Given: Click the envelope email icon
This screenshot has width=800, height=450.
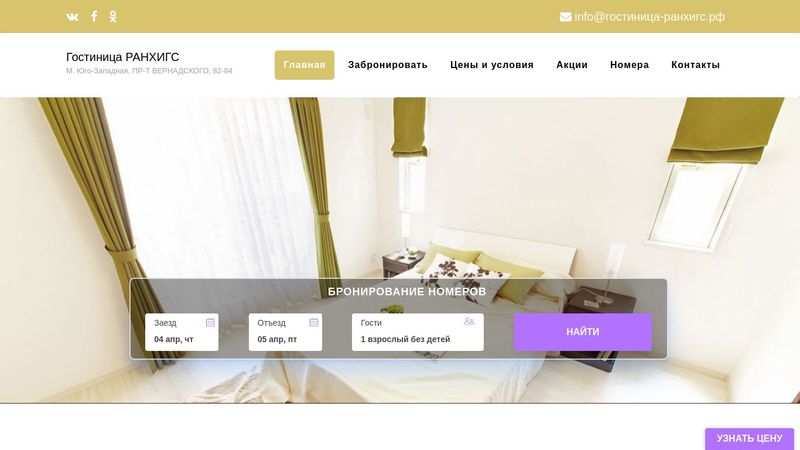Looking at the screenshot, I should point(566,17).
